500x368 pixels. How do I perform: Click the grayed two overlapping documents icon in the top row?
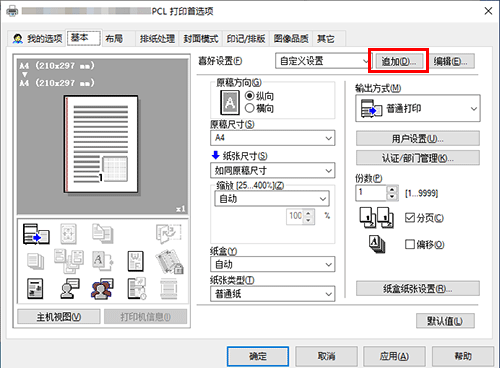point(102,233)
